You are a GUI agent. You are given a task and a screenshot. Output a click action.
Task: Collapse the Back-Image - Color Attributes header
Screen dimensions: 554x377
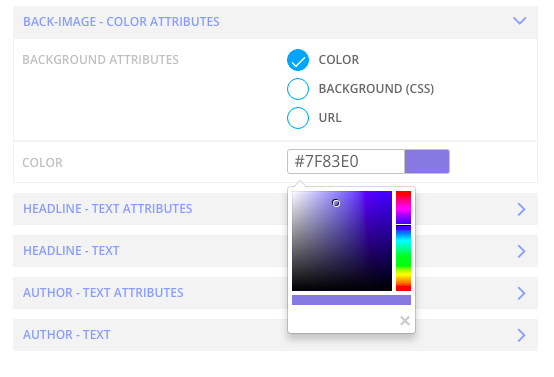click(x=276, y=22)
